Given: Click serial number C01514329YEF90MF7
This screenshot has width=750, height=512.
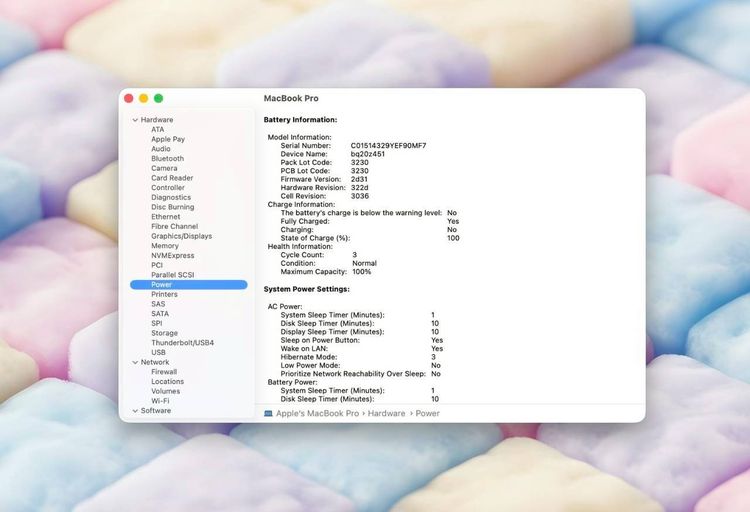Looking at the screenshot, I should pos(388,145).
